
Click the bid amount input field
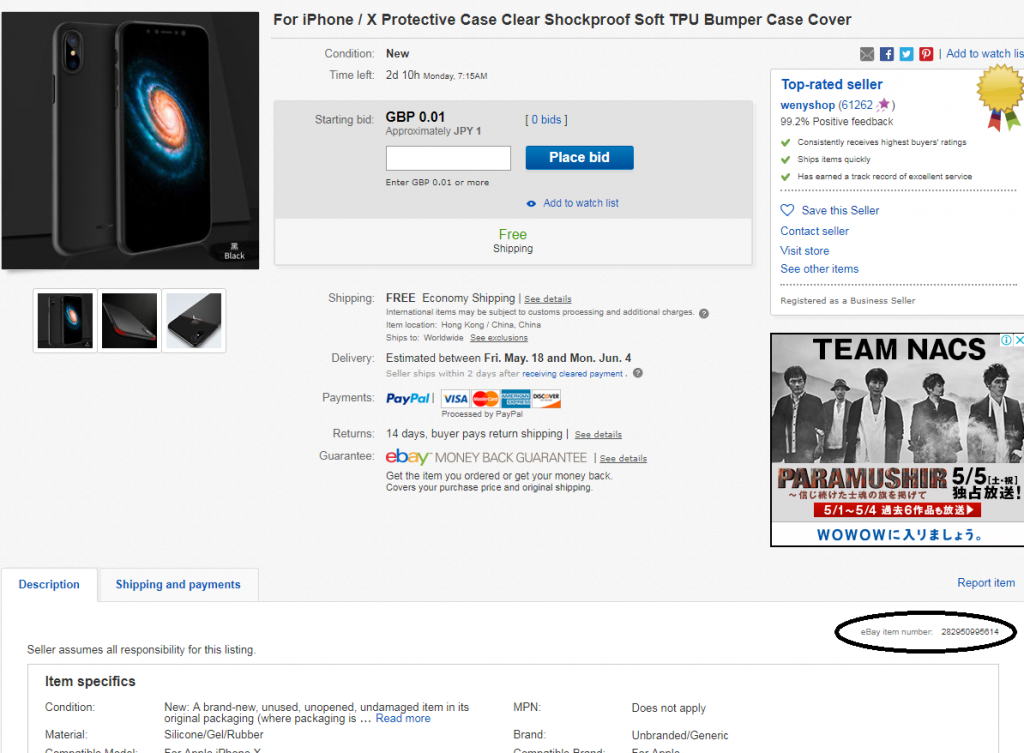coord(448,158)
